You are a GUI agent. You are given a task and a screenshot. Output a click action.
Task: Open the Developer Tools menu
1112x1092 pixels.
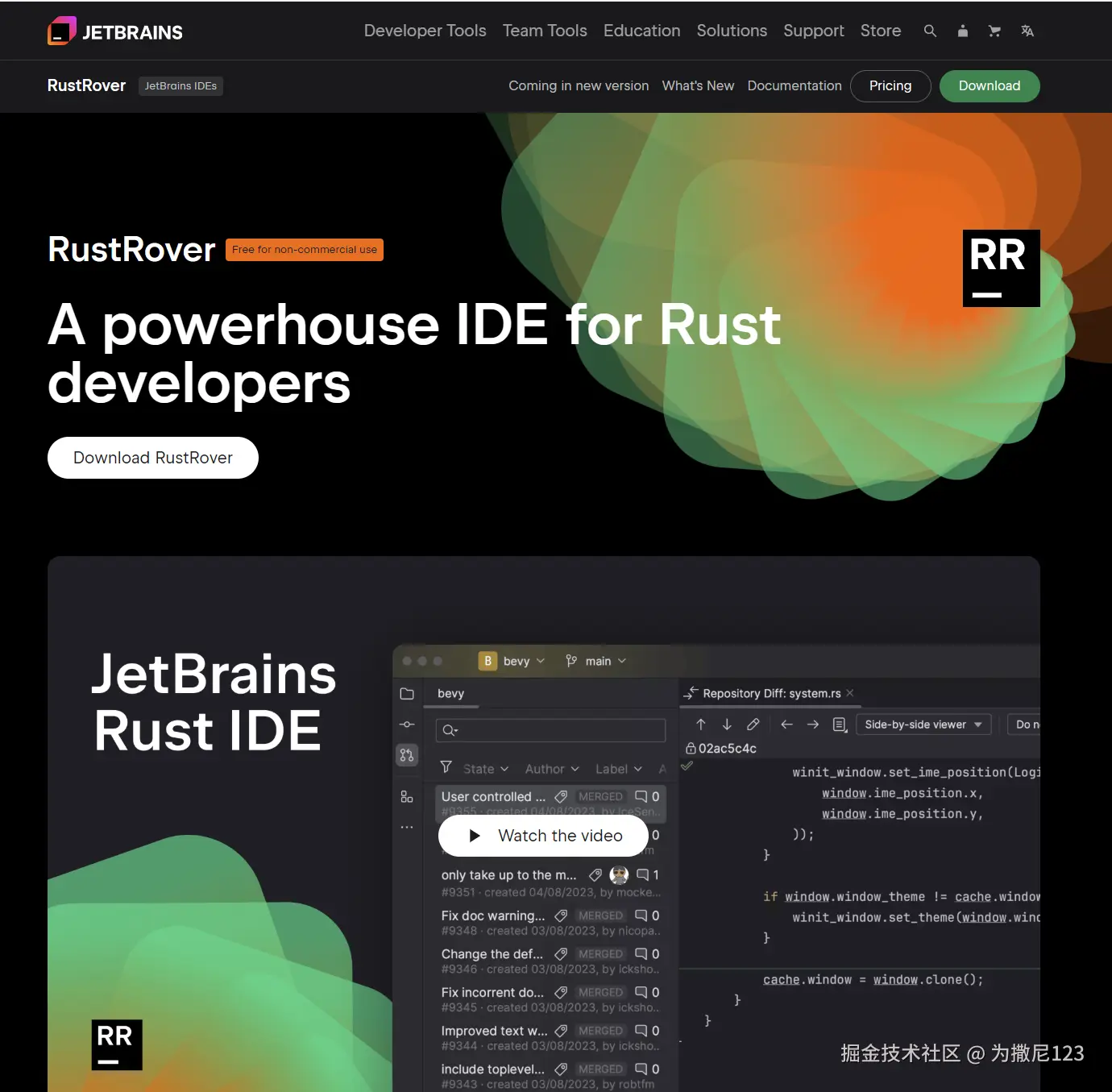point(425,31)
